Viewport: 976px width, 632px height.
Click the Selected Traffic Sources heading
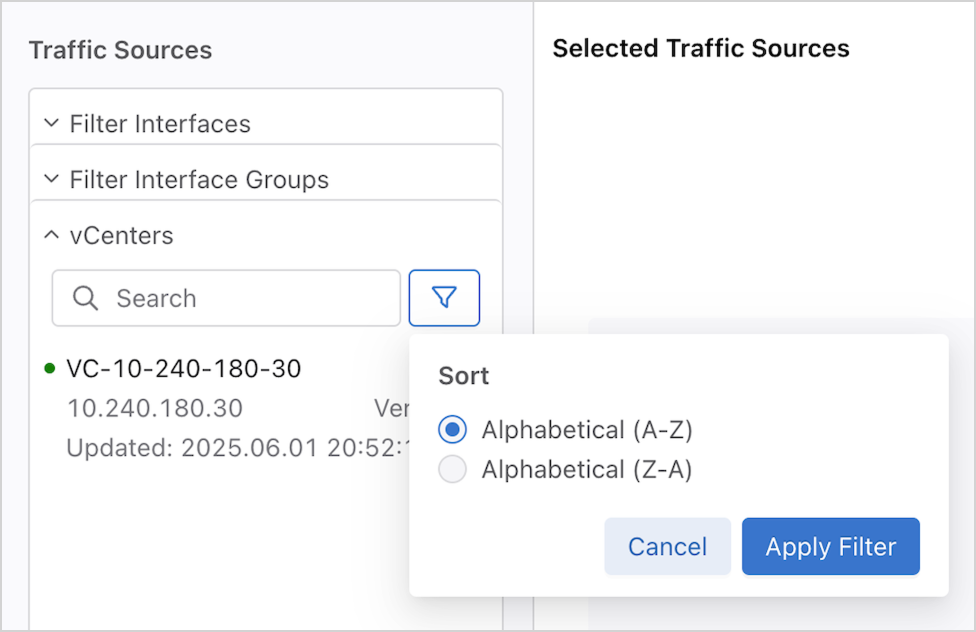[701, 48]
